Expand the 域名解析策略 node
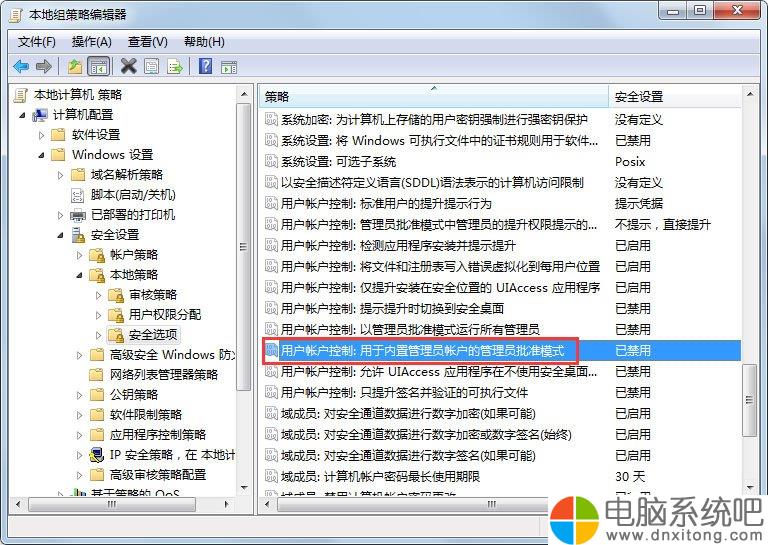The width and height of the screenshot is (768, 545). click(x=61, y=175)
